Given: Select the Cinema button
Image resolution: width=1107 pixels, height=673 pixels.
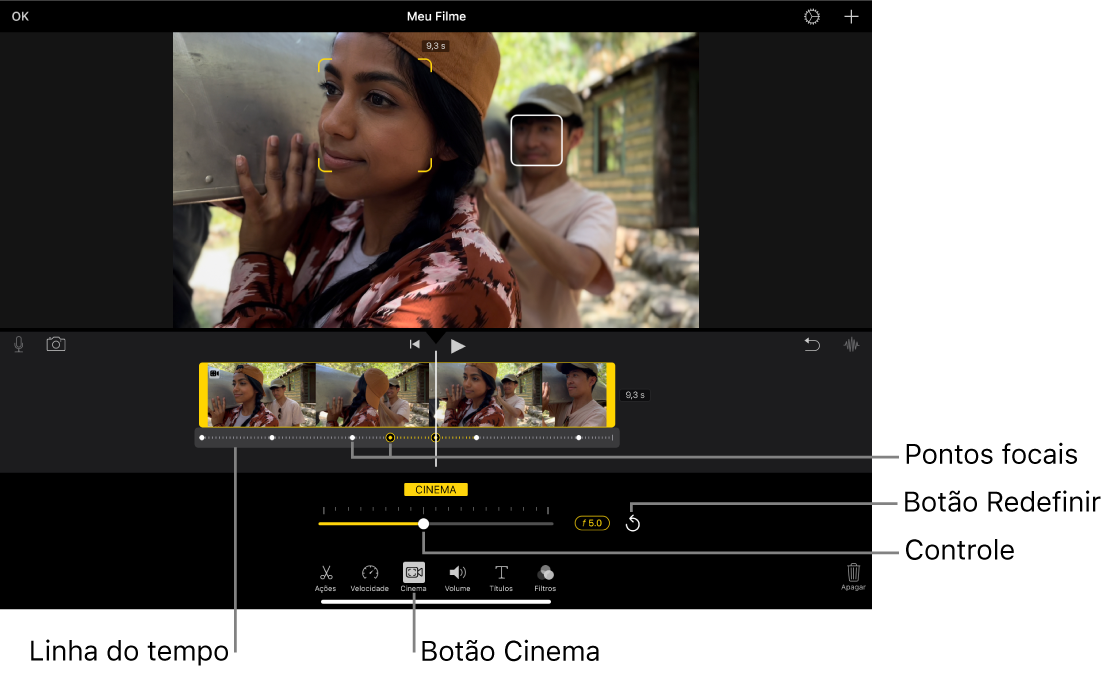Looking at the screenshot, I should point(414,578).
